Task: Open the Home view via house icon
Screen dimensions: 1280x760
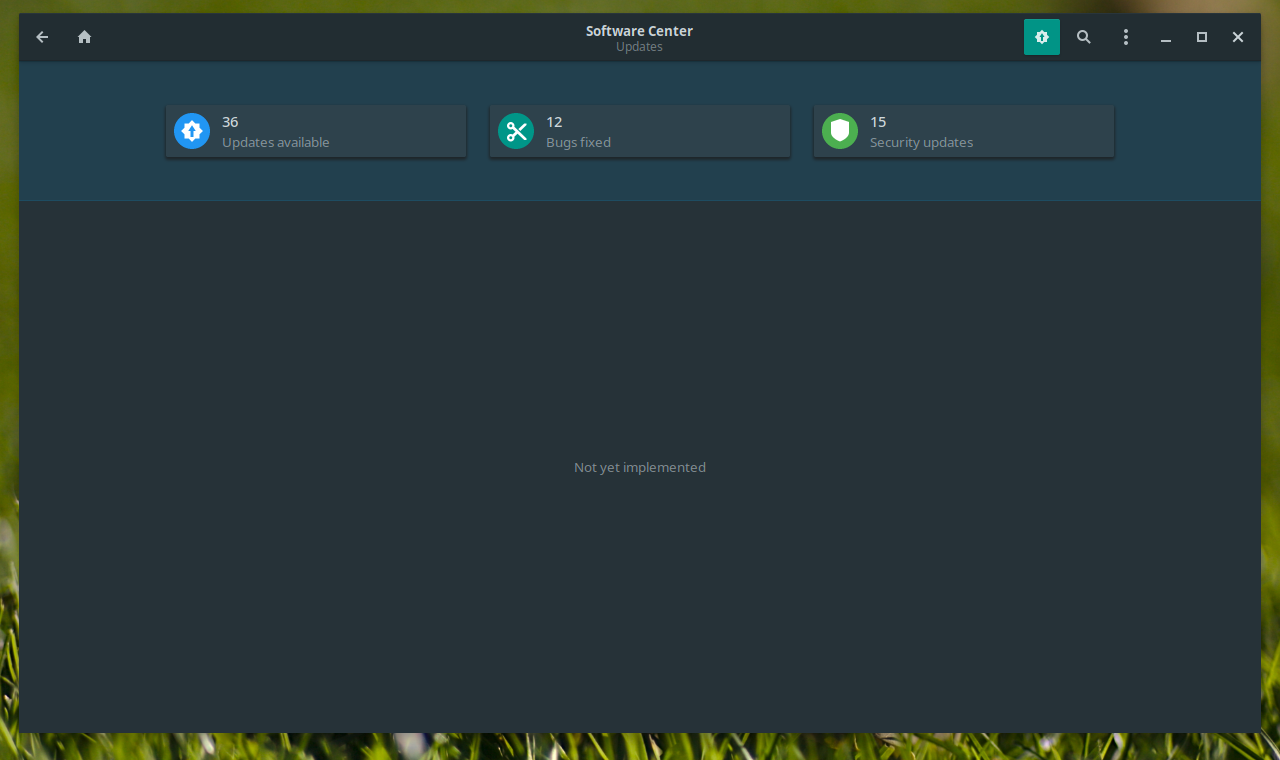Action: coord(85,37)
